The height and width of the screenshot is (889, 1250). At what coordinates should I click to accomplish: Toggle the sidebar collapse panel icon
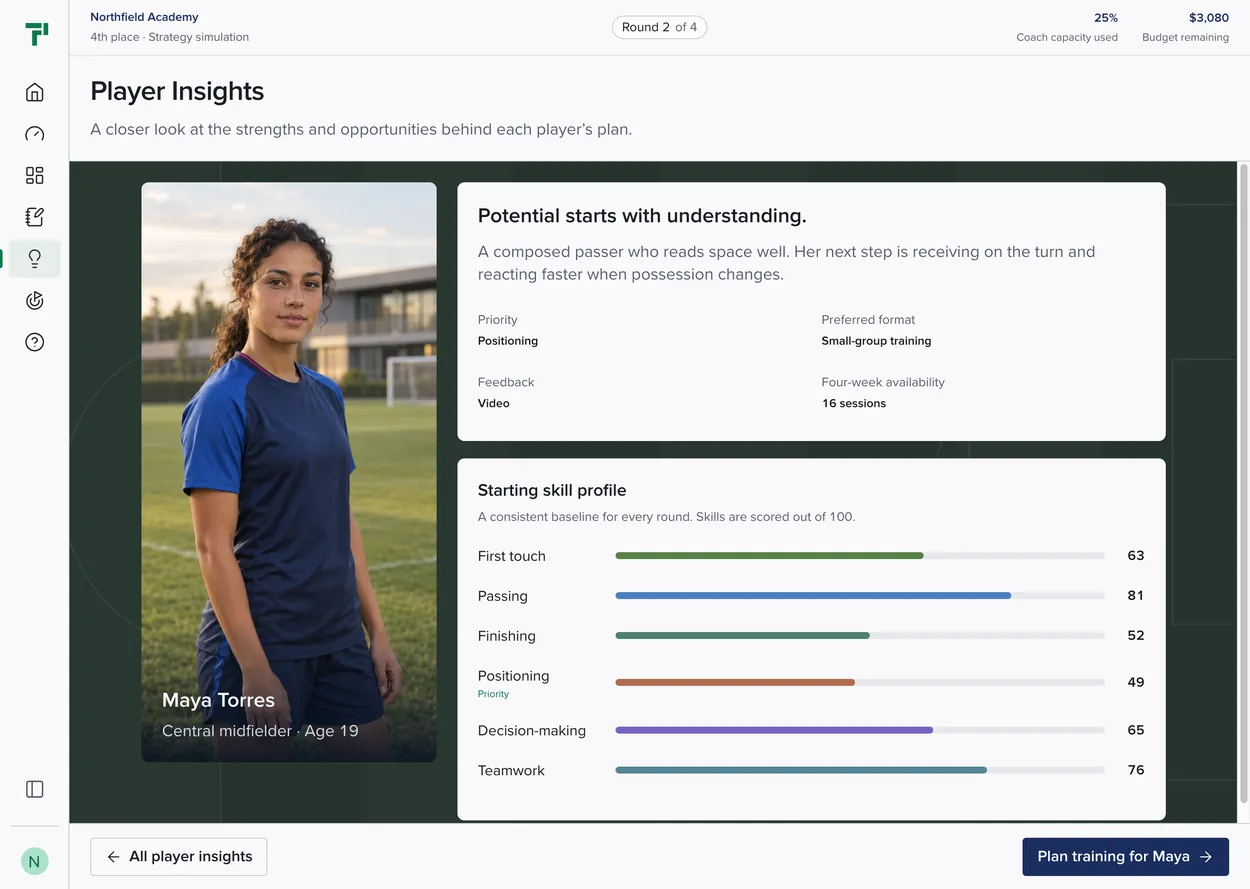[x=35, y=789]
